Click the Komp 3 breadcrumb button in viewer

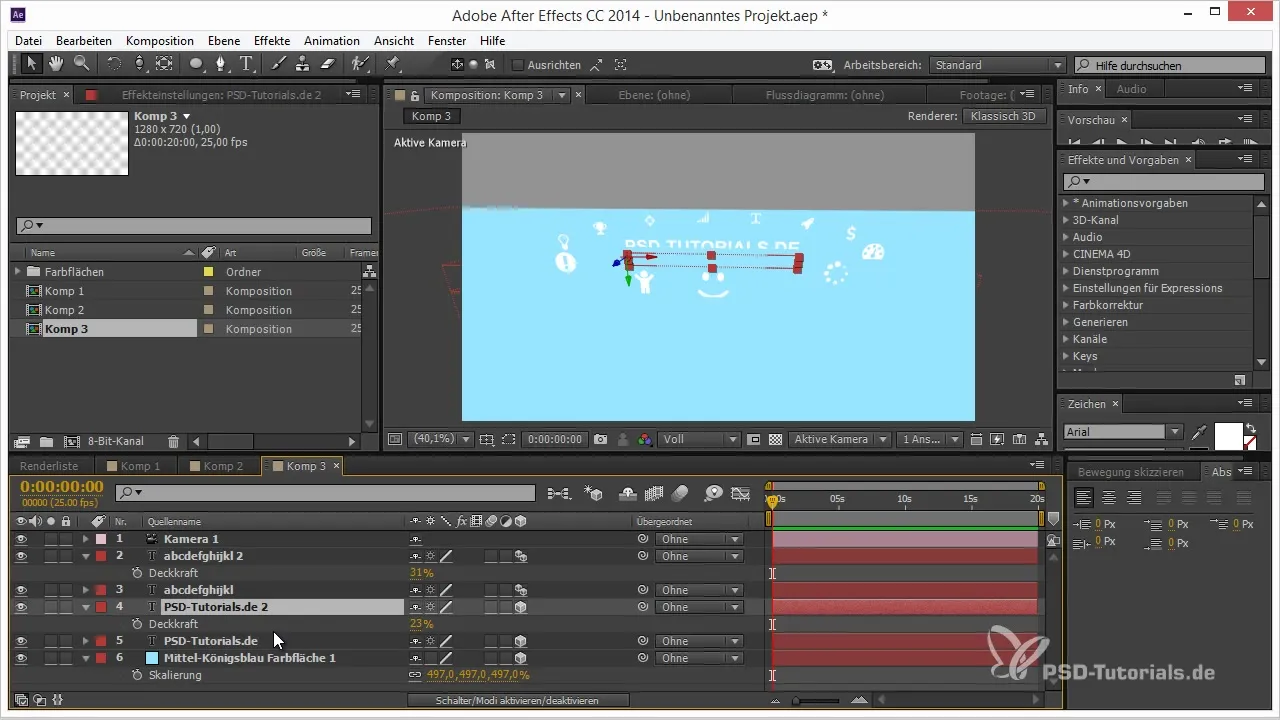click(x=432, y=116)
